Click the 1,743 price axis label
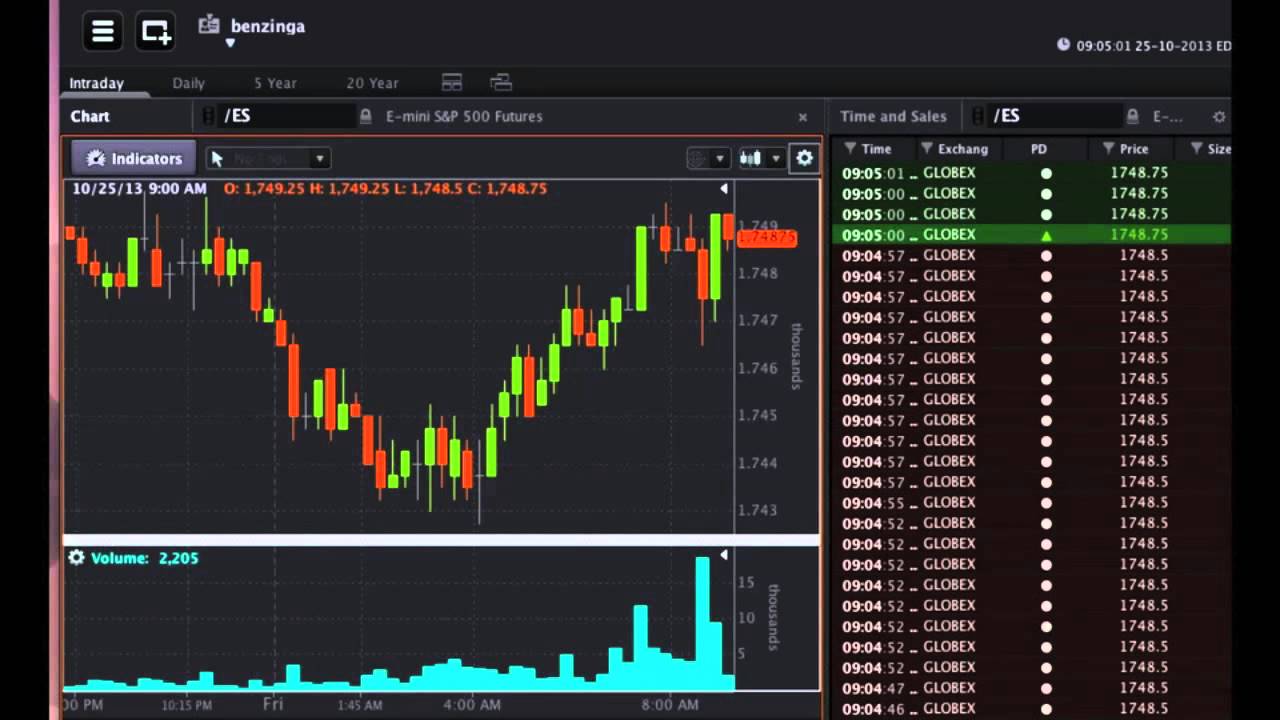Image resolution: width=1280 pixels, height=720 pixels. click(758, 510)
